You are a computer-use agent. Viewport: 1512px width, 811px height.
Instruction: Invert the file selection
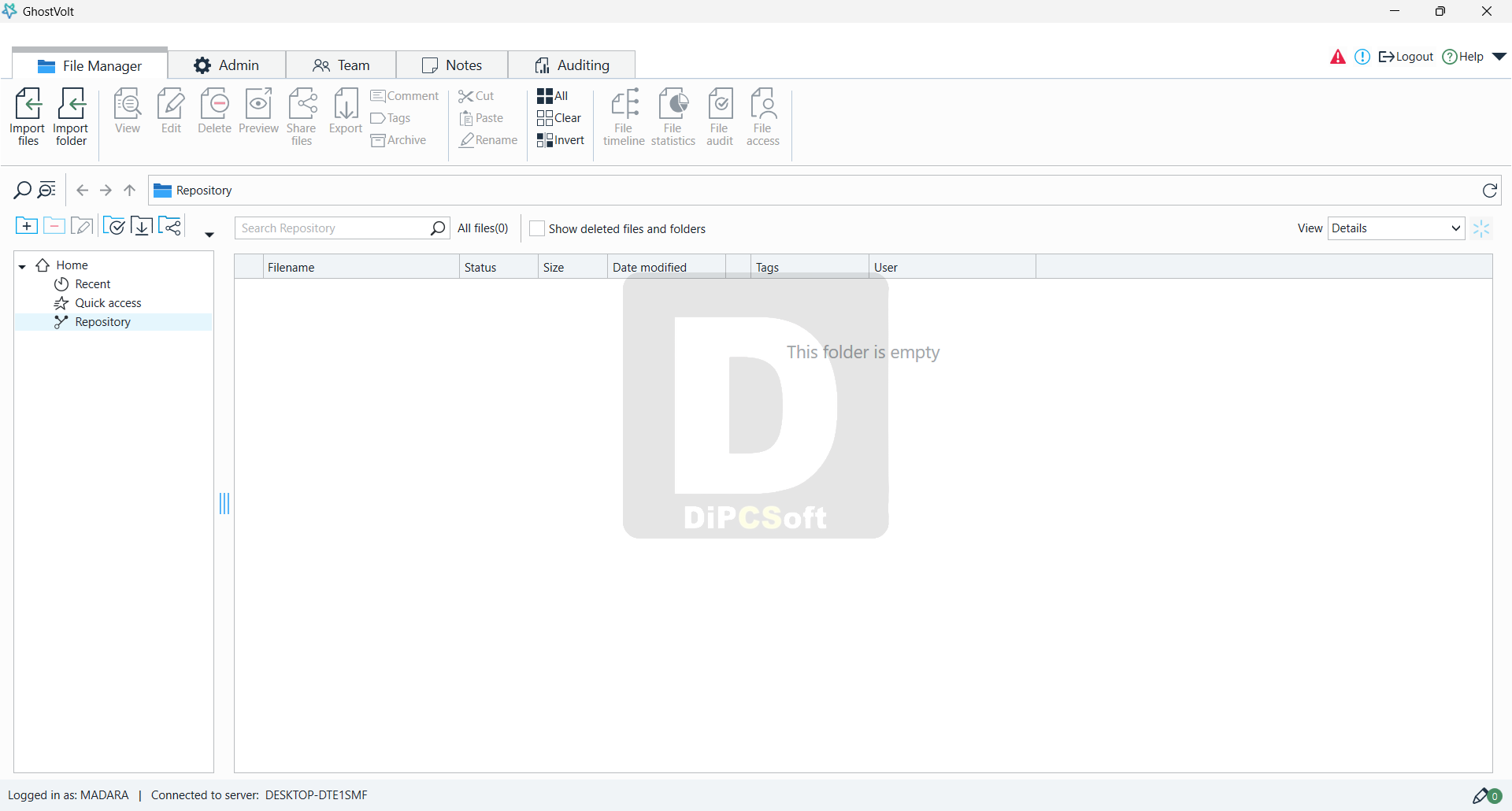pos(561,140)
